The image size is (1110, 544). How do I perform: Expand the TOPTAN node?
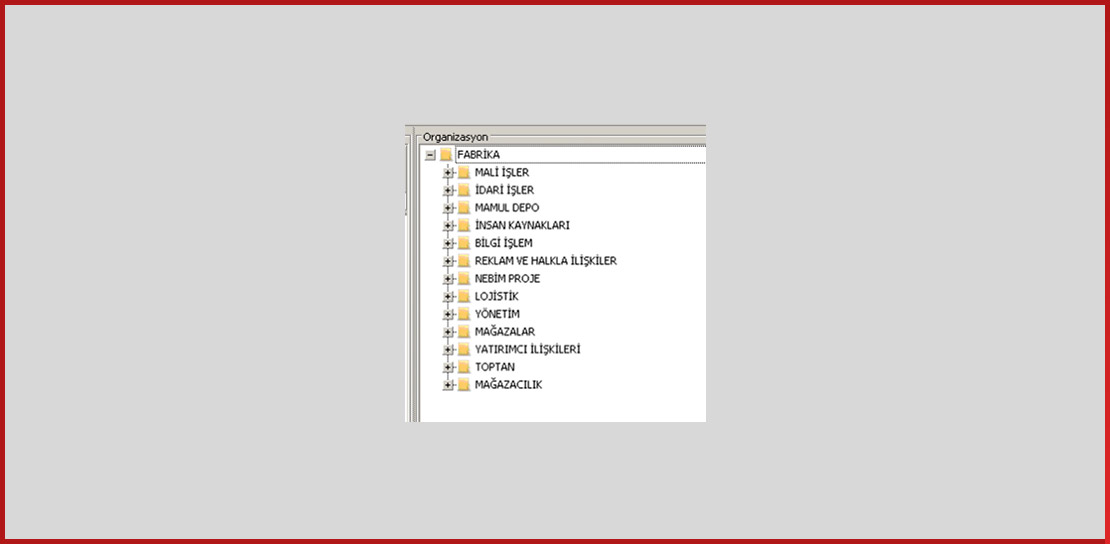pos(447,367)
